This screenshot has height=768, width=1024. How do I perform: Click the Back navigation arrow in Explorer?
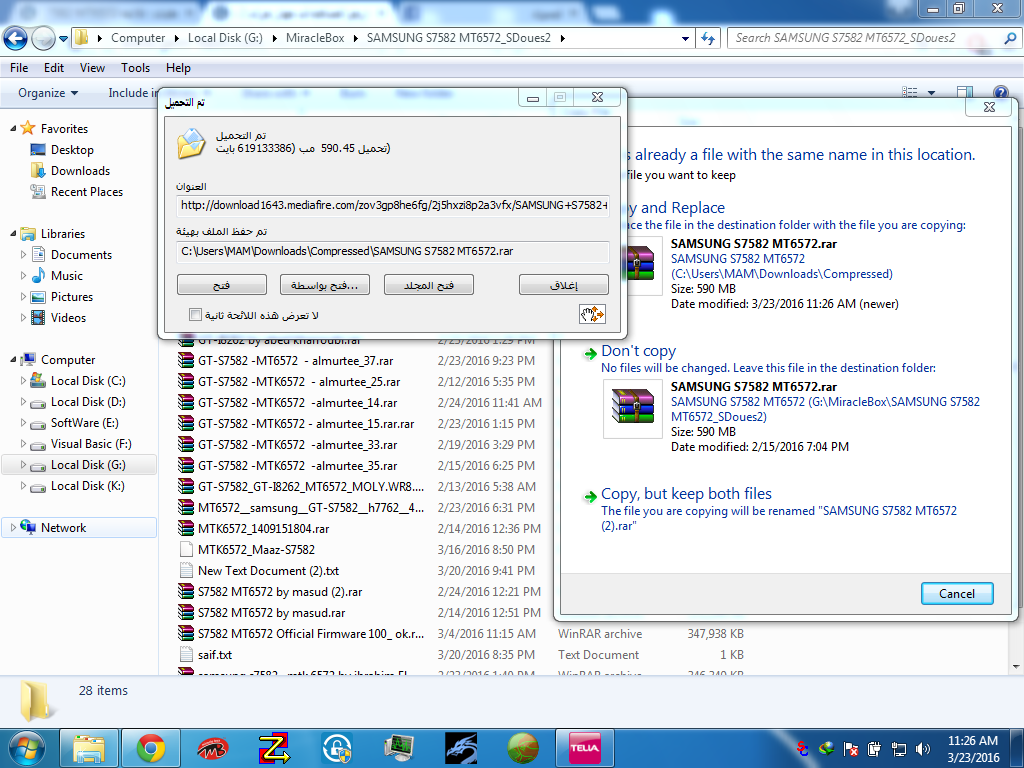[x=15, y=38]
